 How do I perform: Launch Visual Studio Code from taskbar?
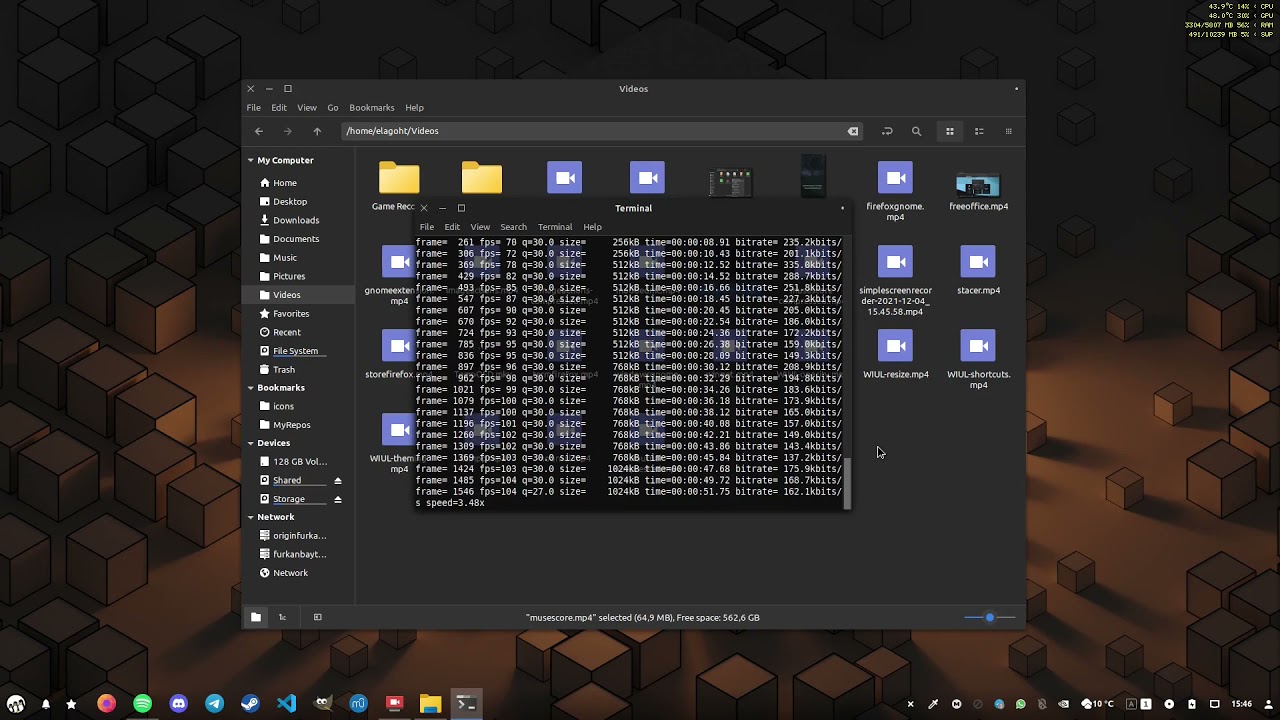[x=286, y=704]
